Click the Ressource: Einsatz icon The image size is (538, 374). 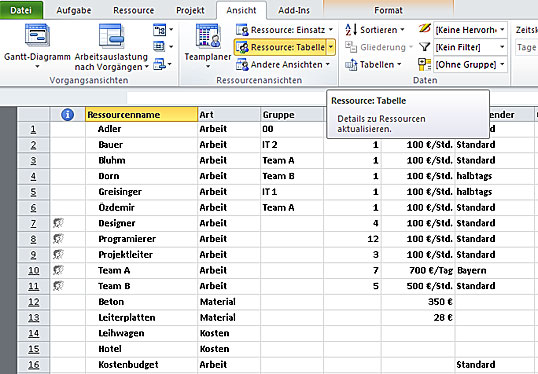pyautogui.click(x=242, y=30)
